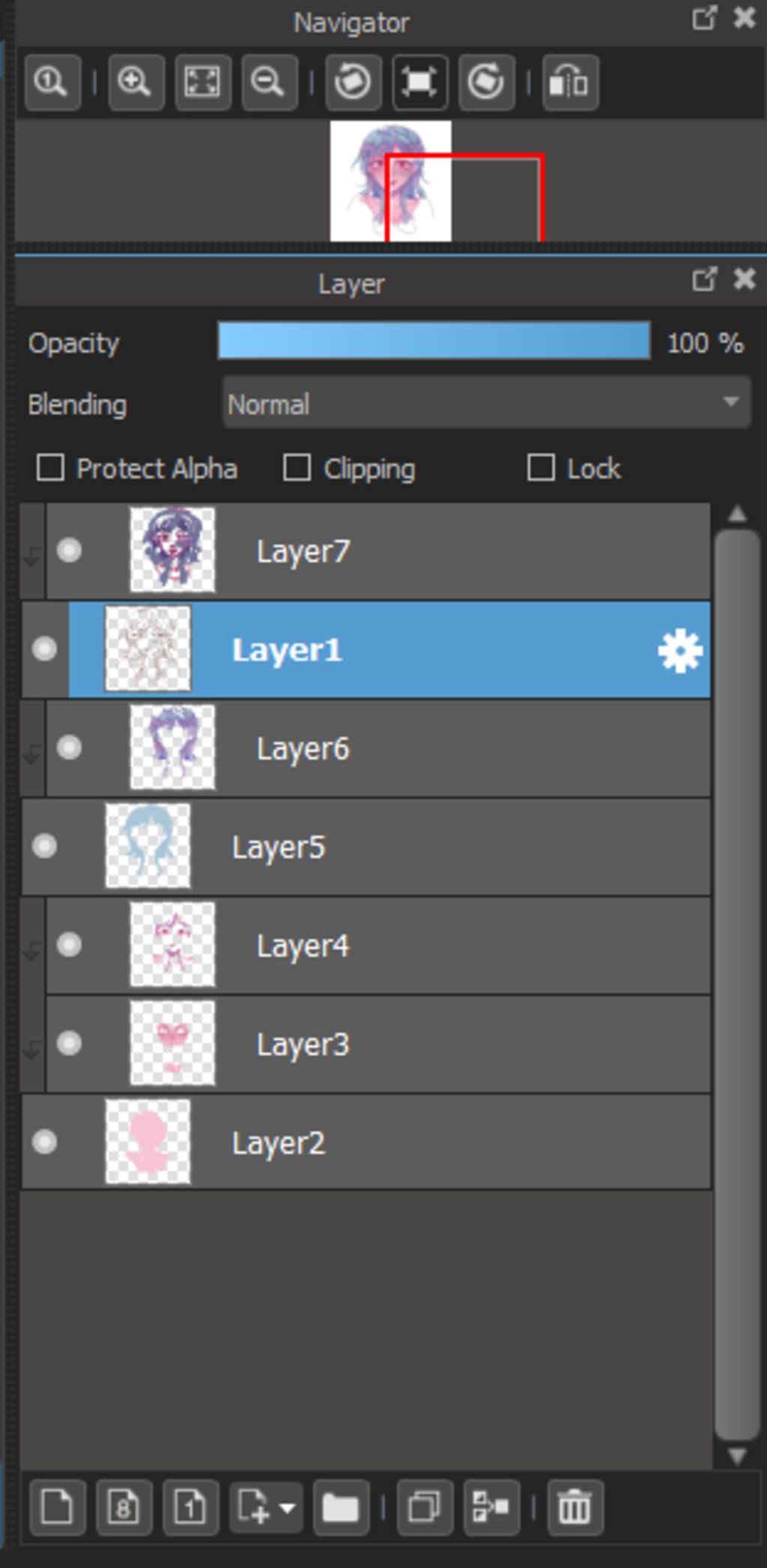The image size is (767, 1568).
Task: Delete layer with trash icon
Action: [x=575, y=1507]
